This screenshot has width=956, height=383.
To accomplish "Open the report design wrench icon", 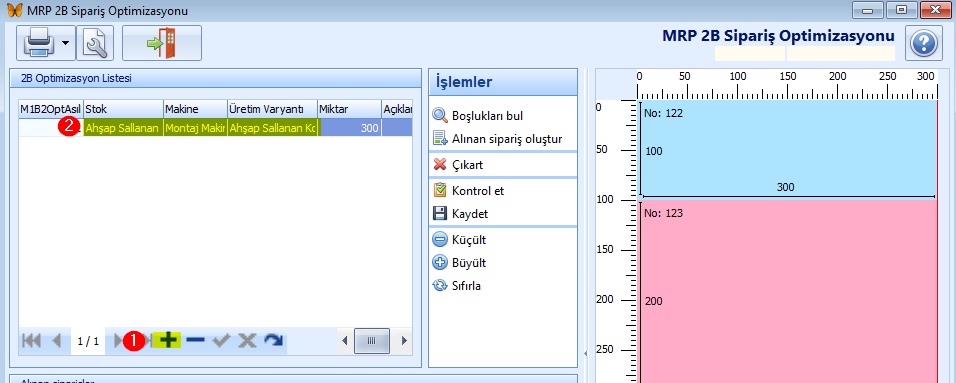I will 95,44.
